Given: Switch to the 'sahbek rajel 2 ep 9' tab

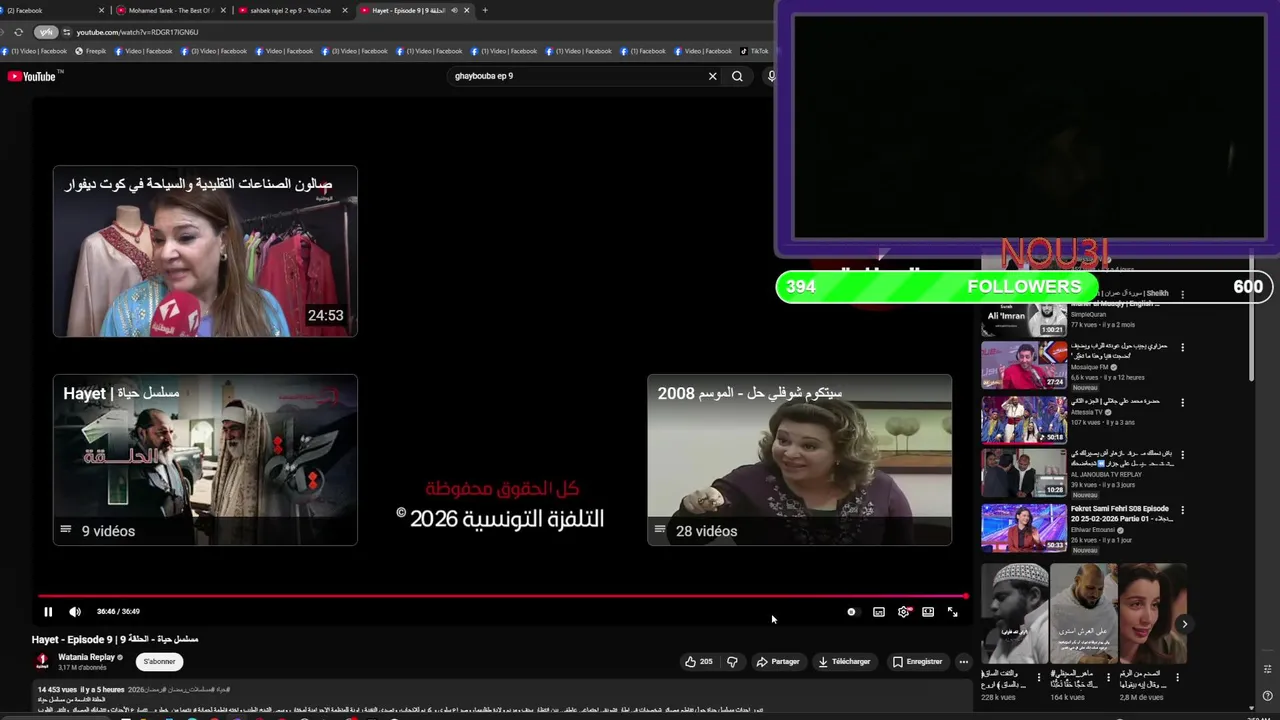Looking at the screenshot, I should 290,10.
